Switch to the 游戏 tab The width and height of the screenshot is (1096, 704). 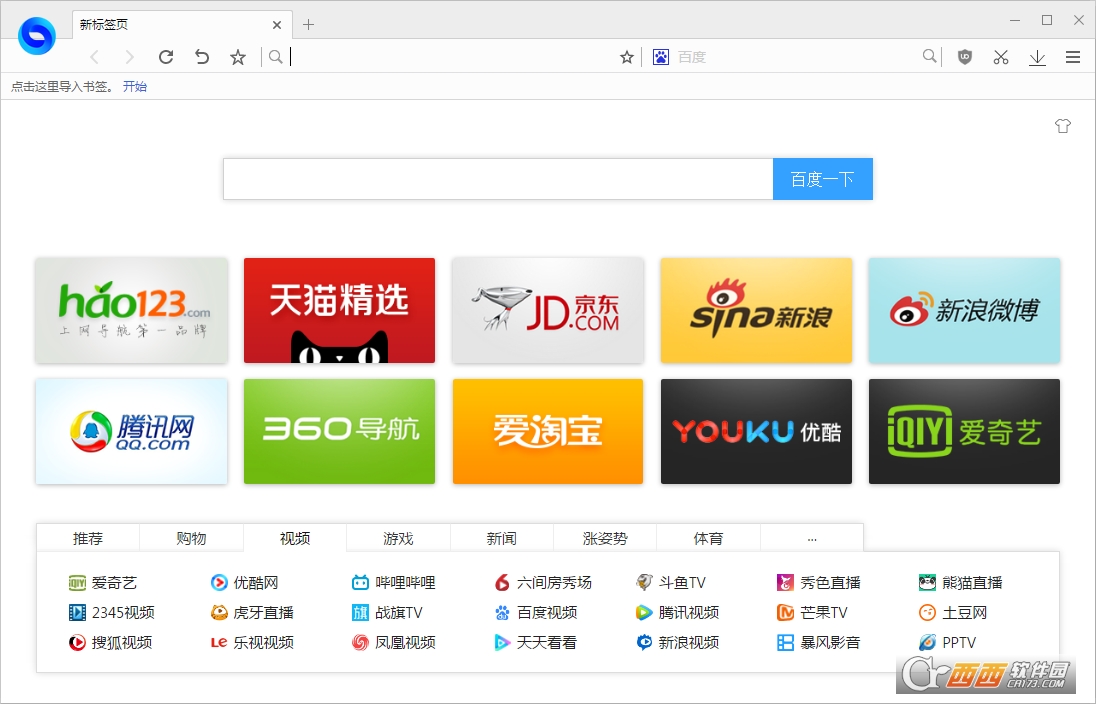398,538
